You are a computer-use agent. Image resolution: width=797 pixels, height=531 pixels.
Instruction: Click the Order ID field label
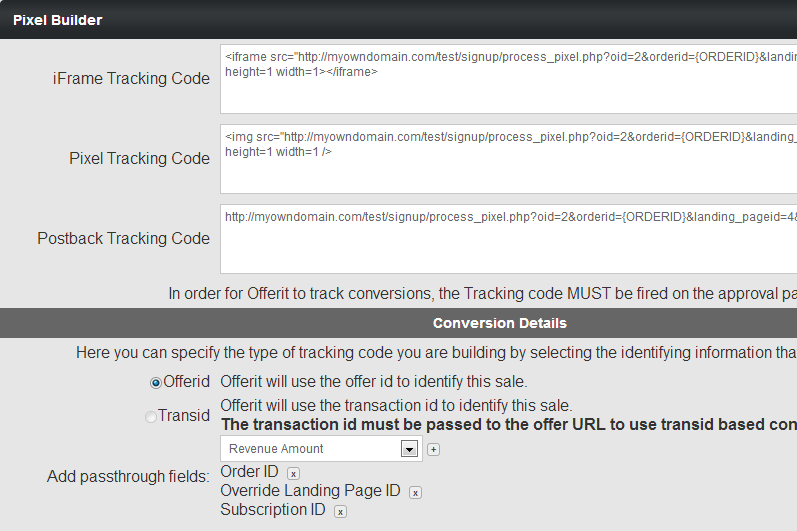pyautogui.click(x=249, y=472)
